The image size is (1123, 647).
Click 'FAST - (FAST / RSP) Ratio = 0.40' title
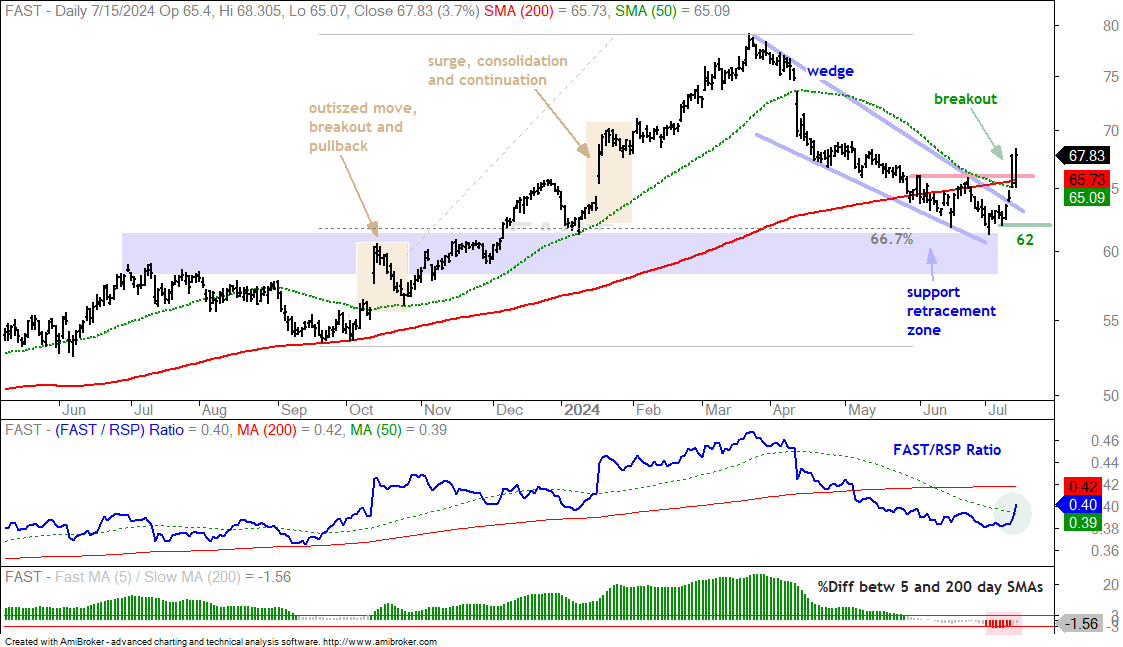[x=117, y=430]
